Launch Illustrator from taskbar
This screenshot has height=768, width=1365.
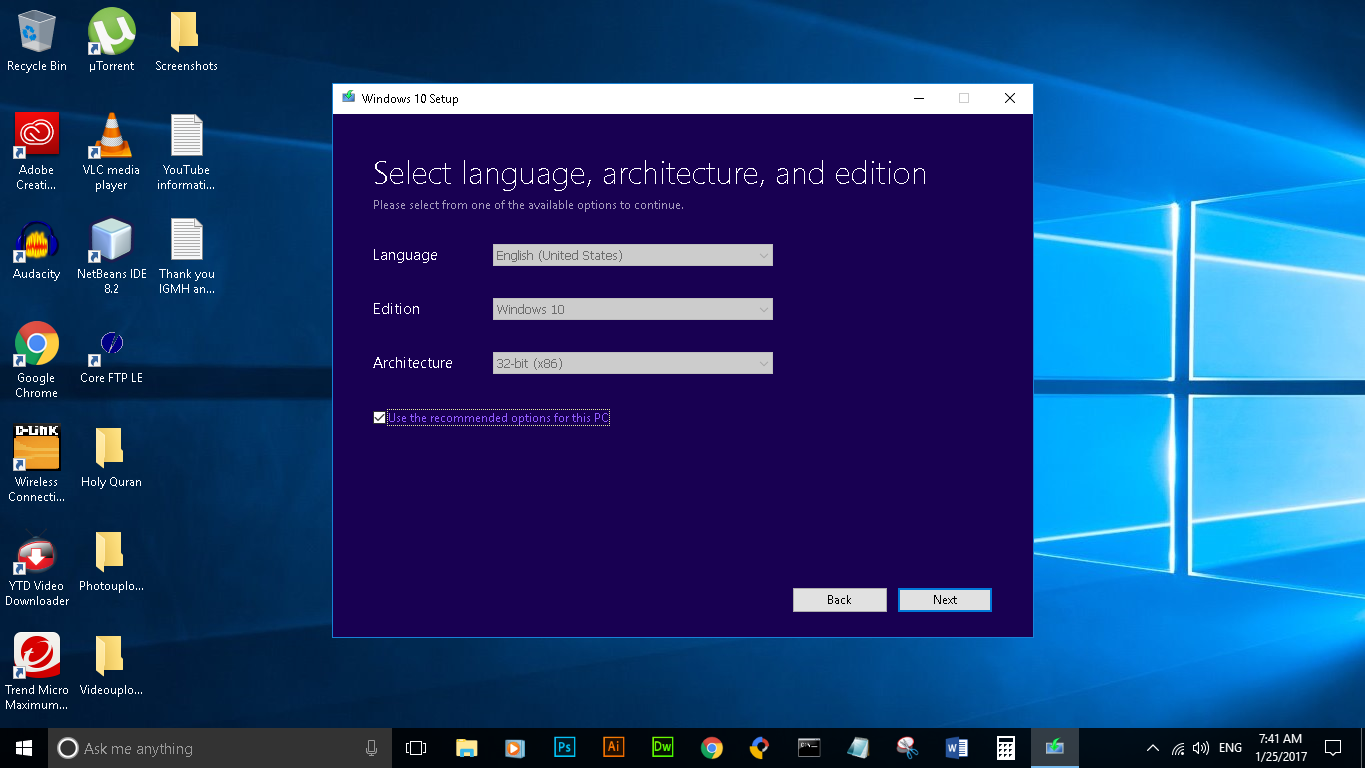point(613,748)
